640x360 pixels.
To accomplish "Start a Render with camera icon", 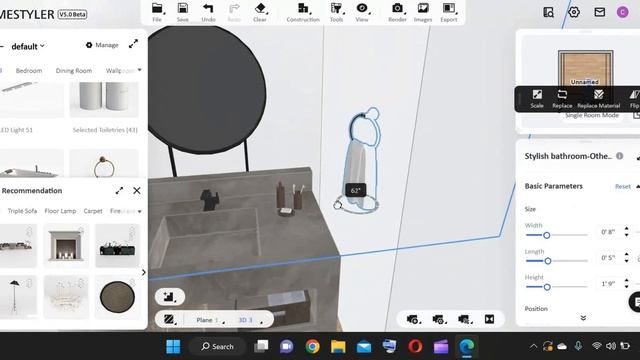I will [x=397, y=8].
